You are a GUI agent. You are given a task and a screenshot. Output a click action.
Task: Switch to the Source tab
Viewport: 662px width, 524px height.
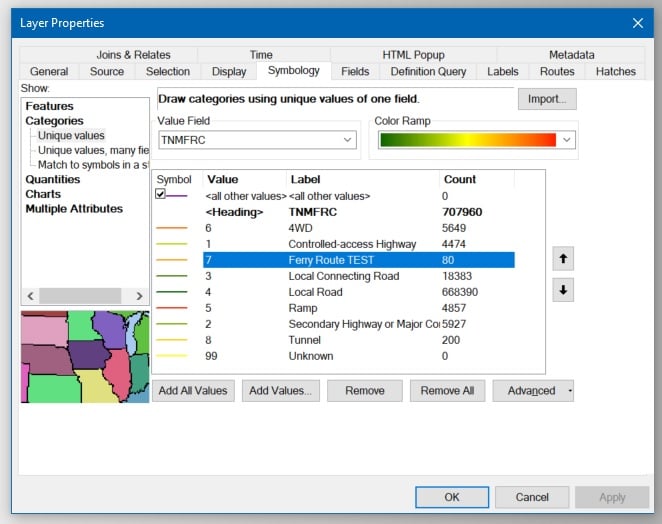(x=107, y=71)
